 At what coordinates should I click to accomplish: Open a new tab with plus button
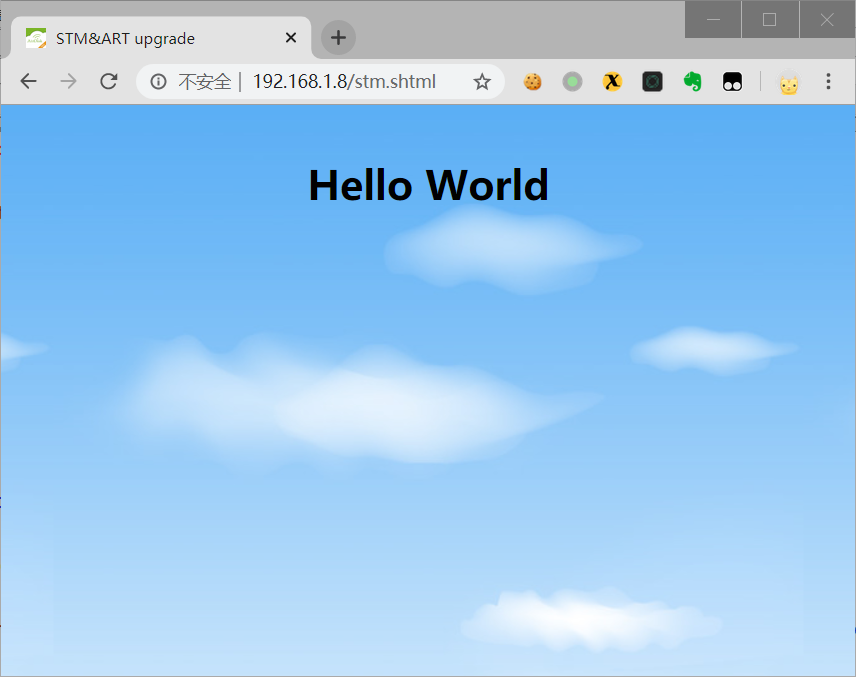tap(338, 38)
